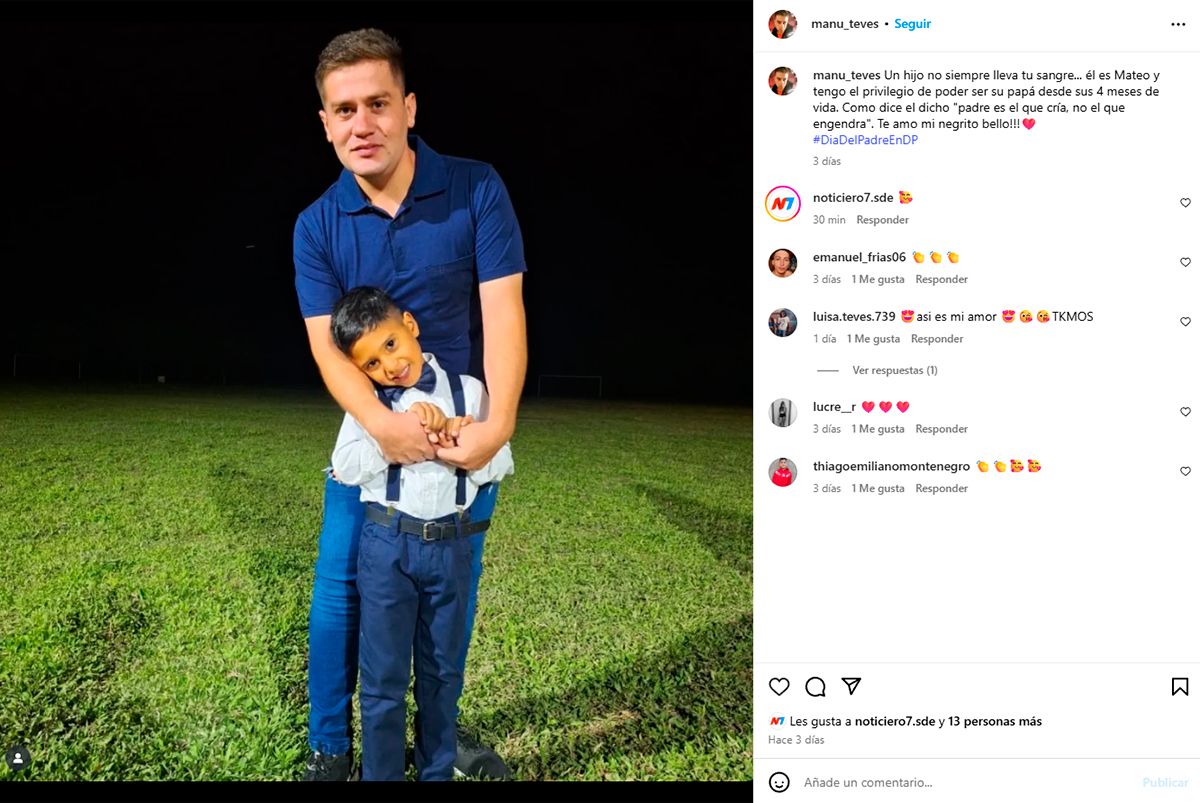Open thiagoemilianomontenegro's profile avatar

(x=783, y=472)
